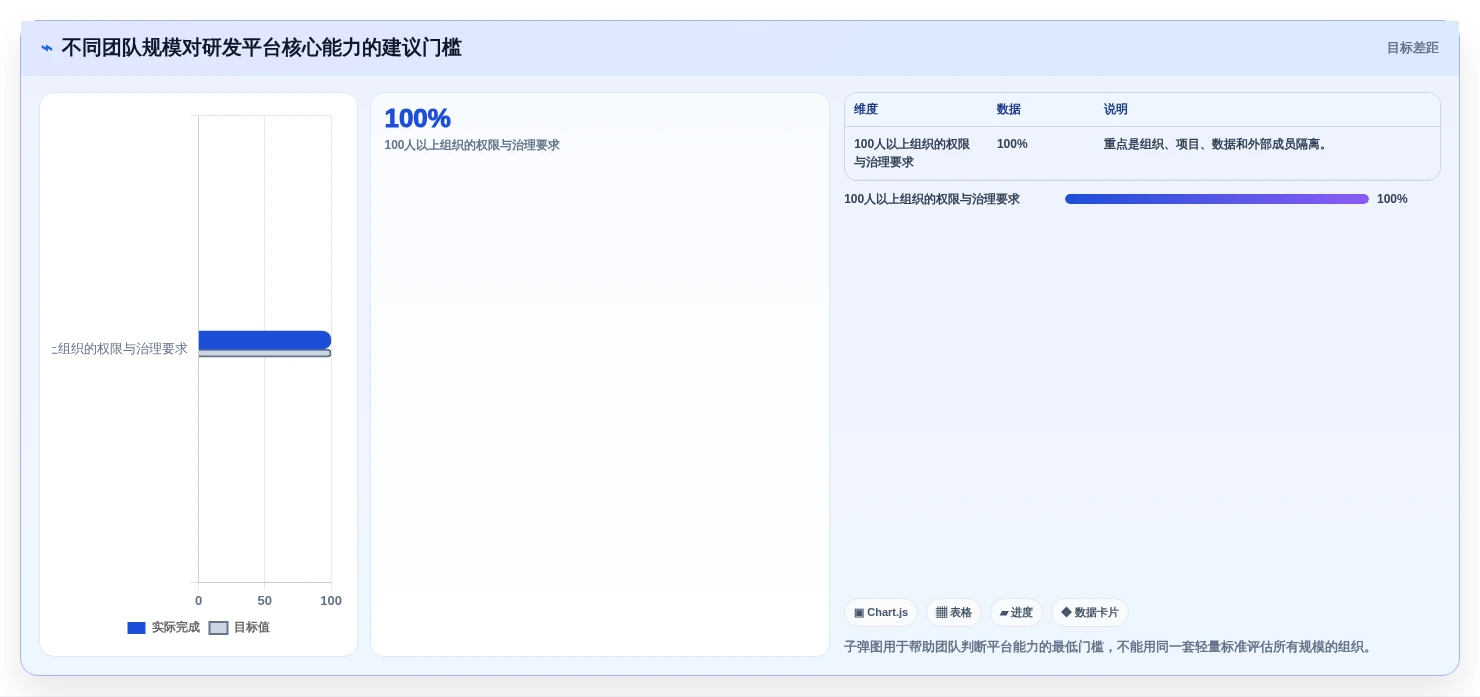Click table cell 100人以上组织的权限与治理要求
The height and width of the screenshot is (697, 1480).
click(x=912, y=153)
